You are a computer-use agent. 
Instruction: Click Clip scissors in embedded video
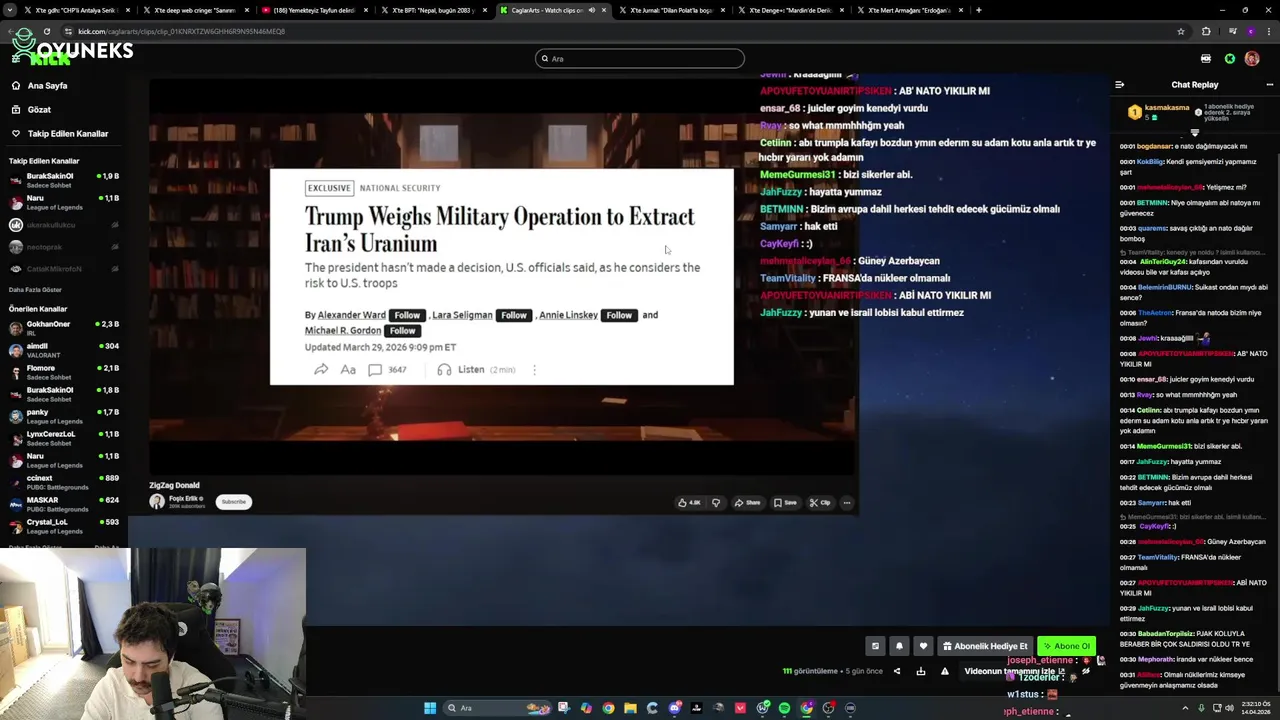820,503
